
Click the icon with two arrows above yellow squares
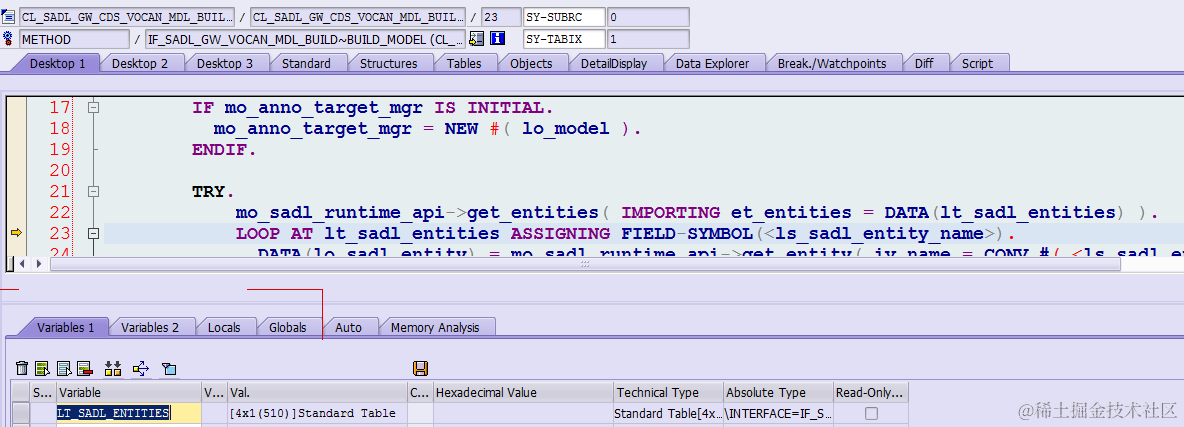(113, 368)
